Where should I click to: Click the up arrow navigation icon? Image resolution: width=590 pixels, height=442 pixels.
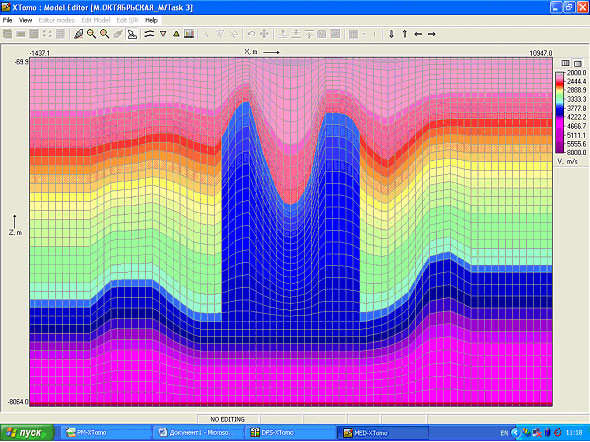(x=405, y=34)
